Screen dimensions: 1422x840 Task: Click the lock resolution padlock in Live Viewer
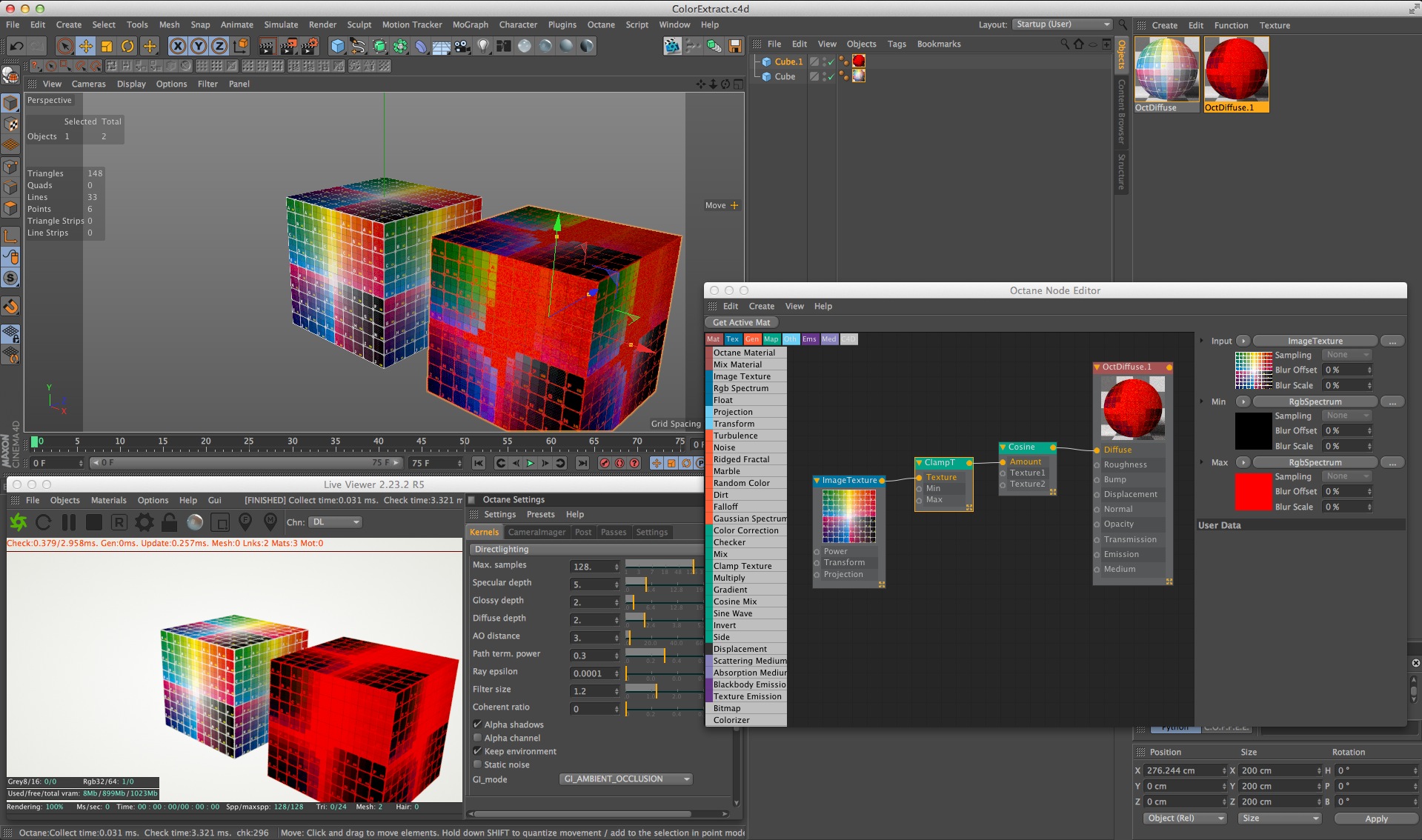170,522
